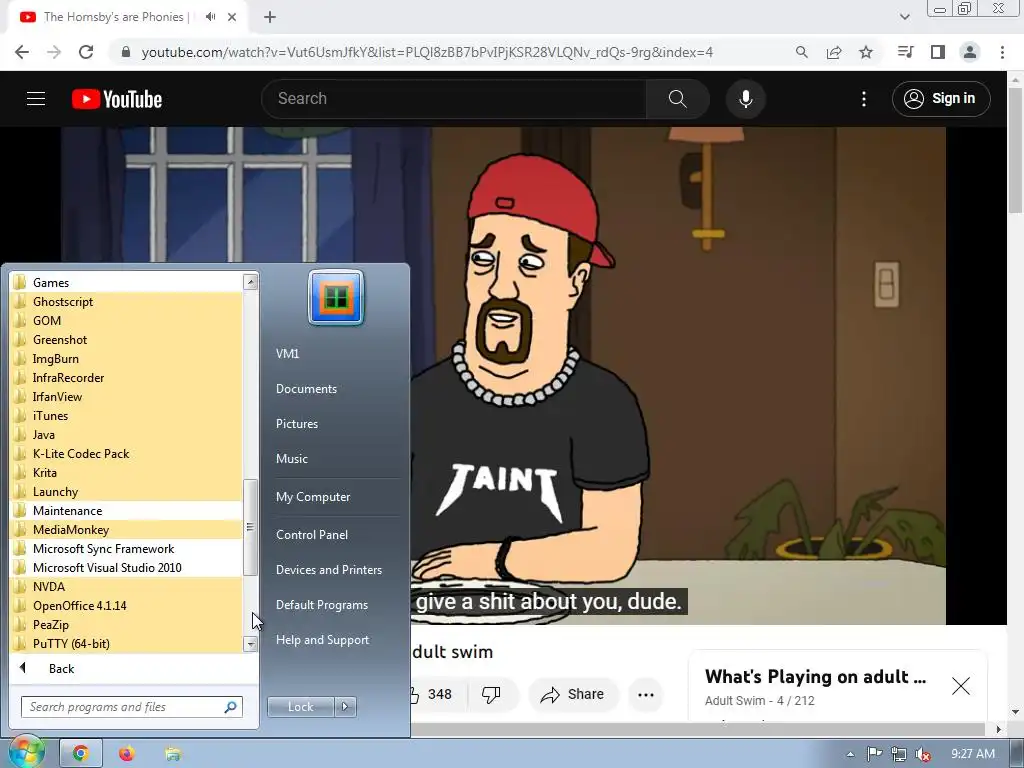Open YouTube settings three-dot menu
The width and height of the screenshot is (1024, 768).
[x=864, y=99]
